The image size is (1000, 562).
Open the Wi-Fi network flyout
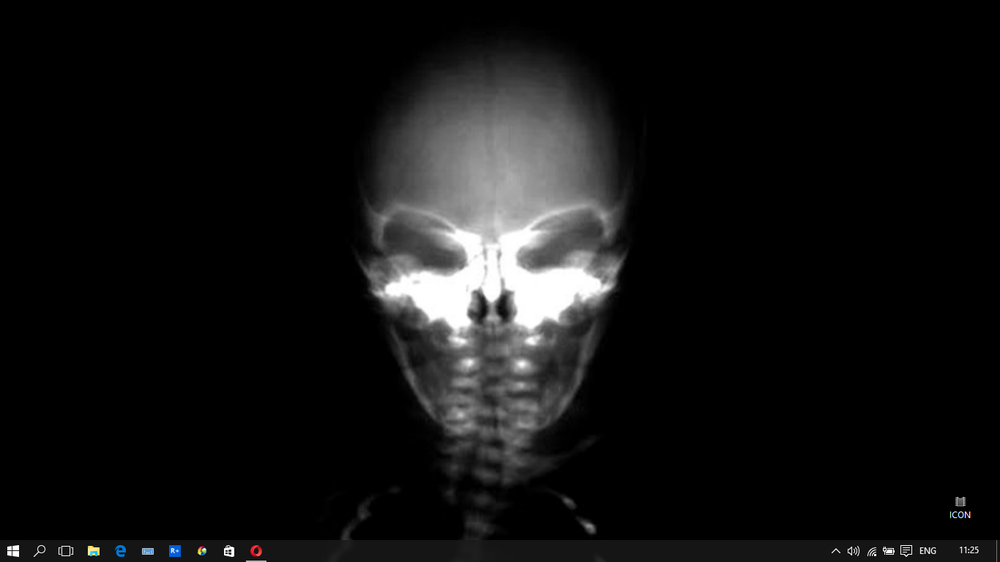pos(871,551)
